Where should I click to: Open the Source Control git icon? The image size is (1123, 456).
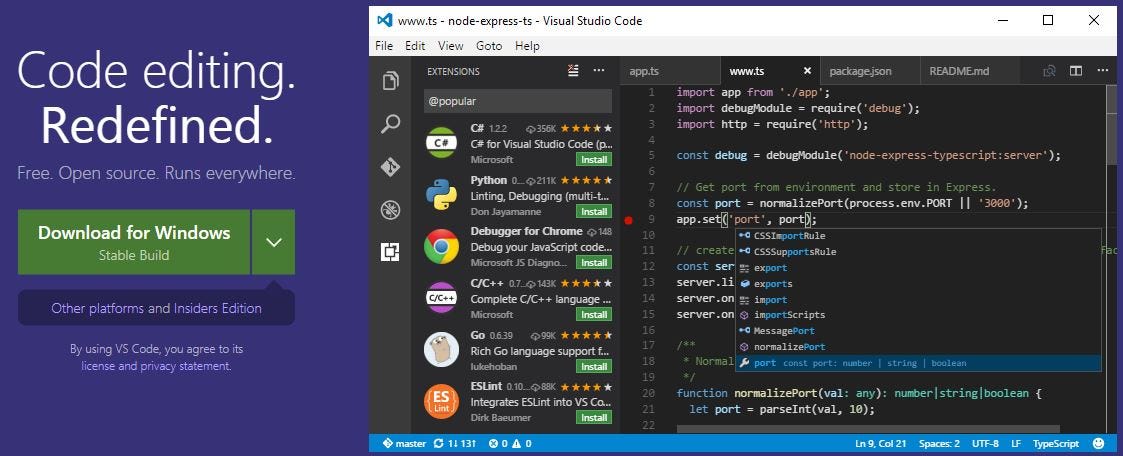tap(390, 168)
